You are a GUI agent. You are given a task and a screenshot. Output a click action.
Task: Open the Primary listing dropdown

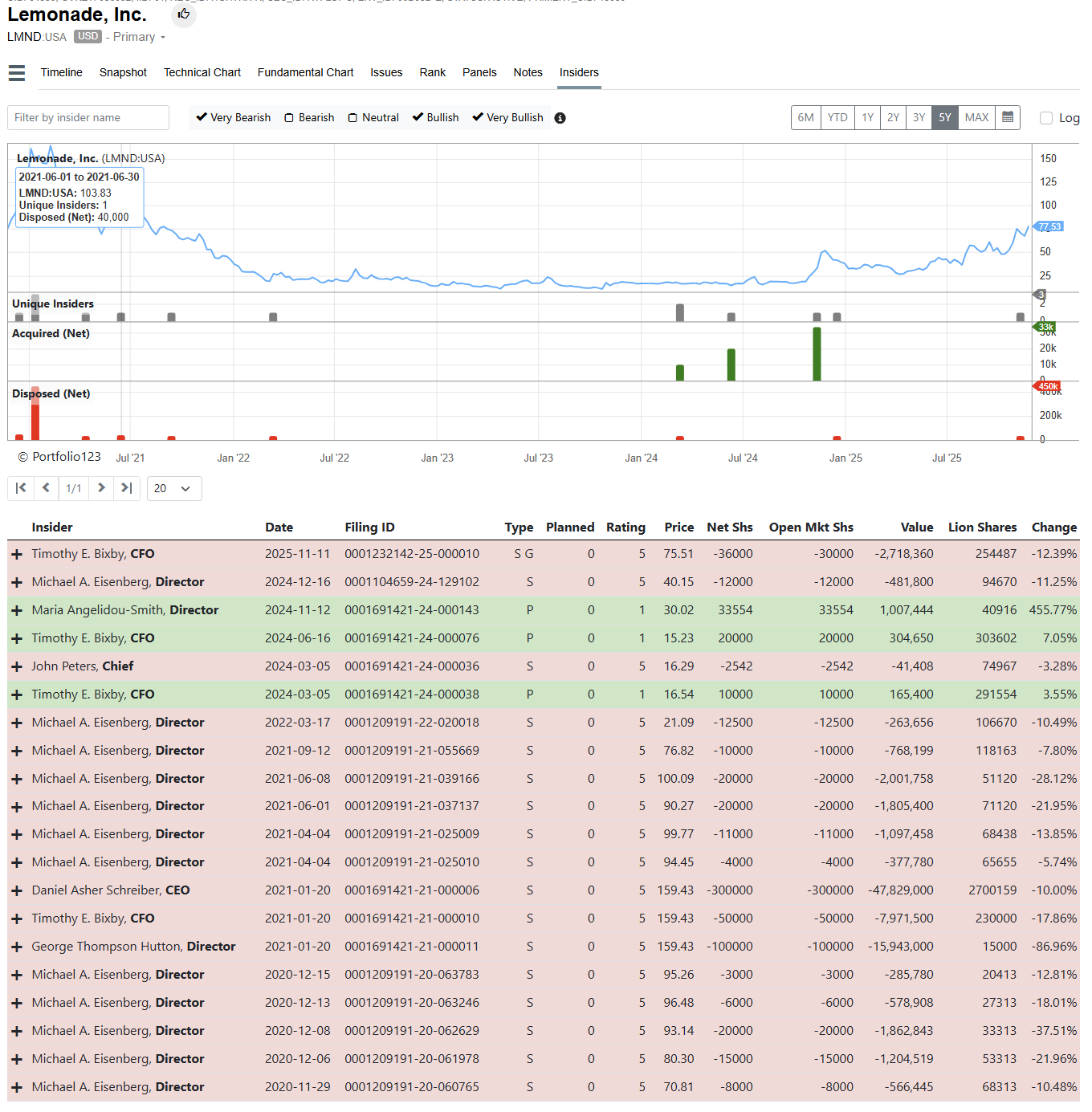pos(139,37)
